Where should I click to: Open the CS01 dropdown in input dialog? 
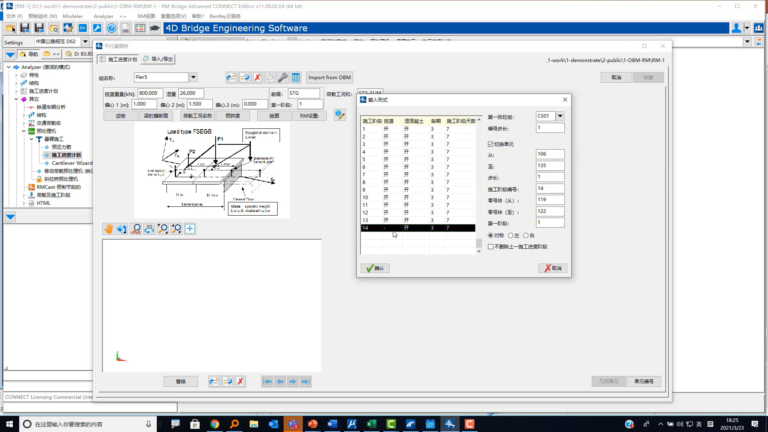(x=560, y=116)
